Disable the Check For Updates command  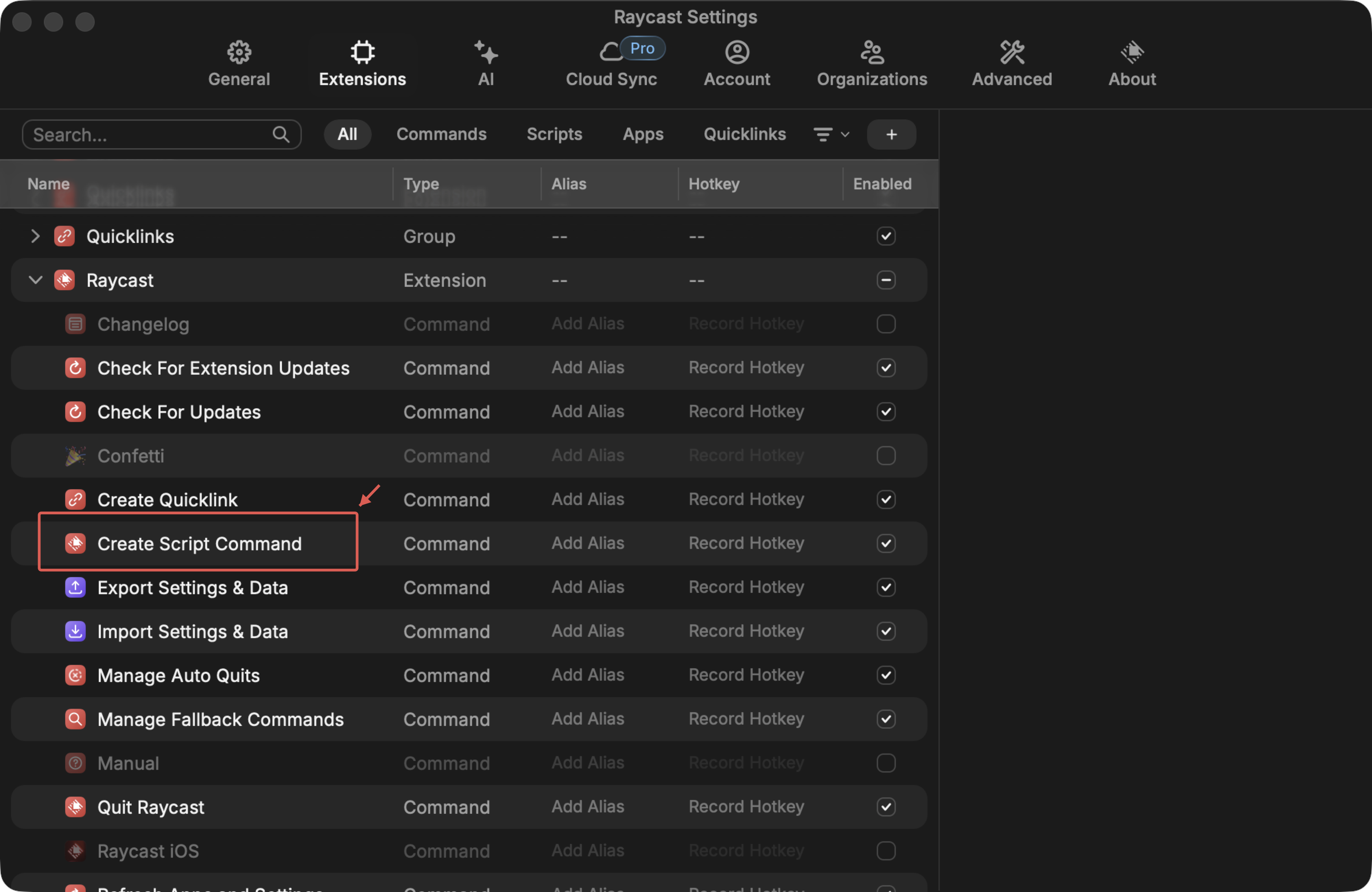886,411
